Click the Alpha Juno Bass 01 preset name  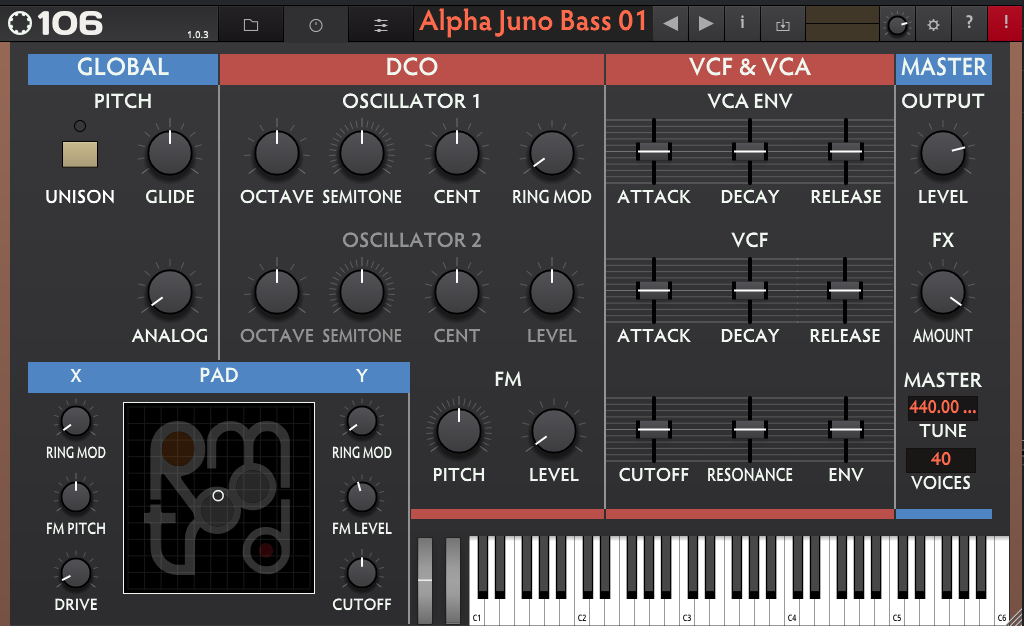coord(533,22)
